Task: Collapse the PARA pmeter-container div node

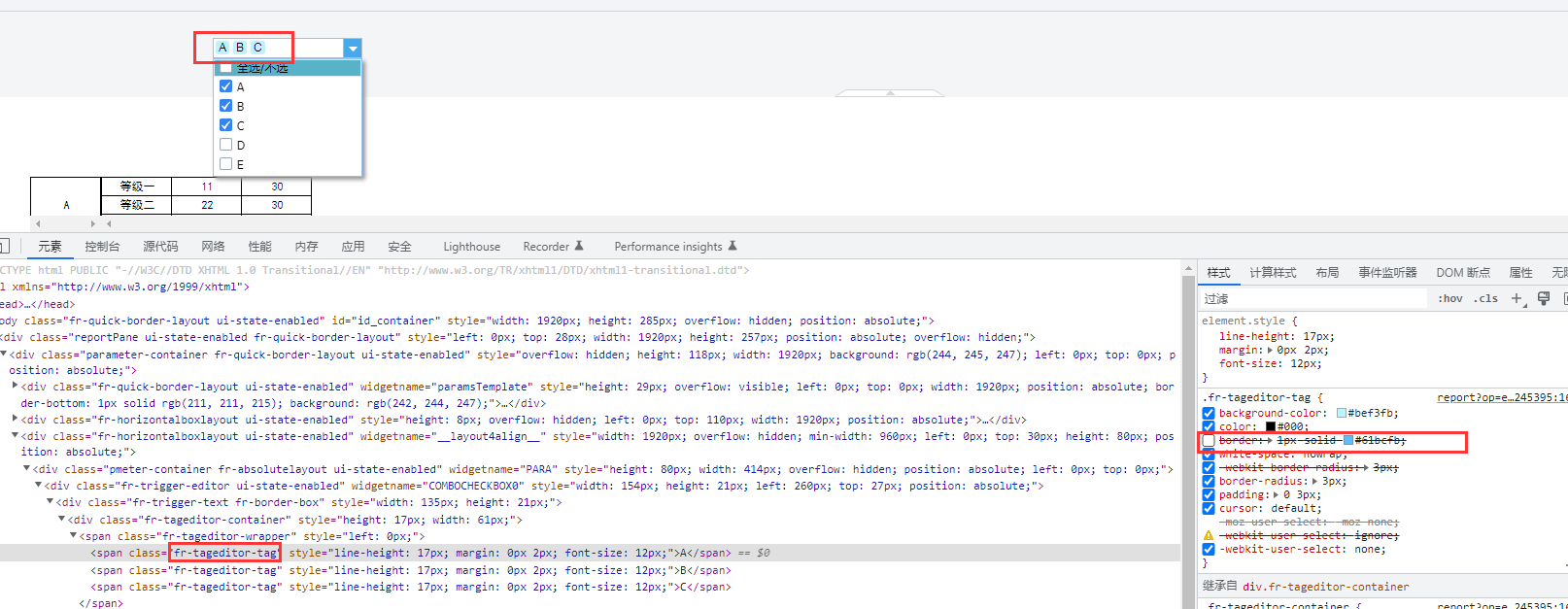Action: point(27,469)
